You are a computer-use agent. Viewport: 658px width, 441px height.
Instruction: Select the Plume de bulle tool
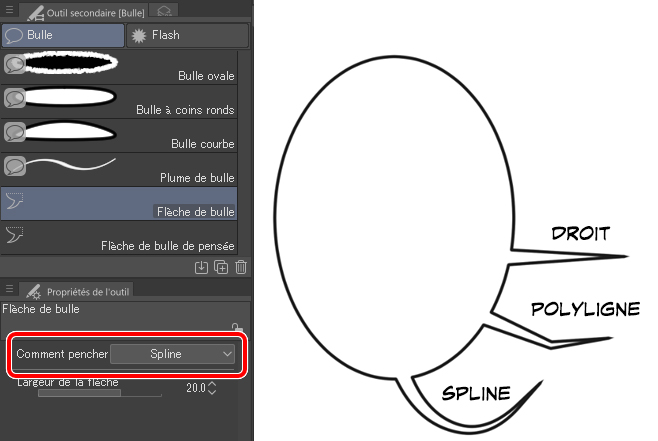point(120,168)
